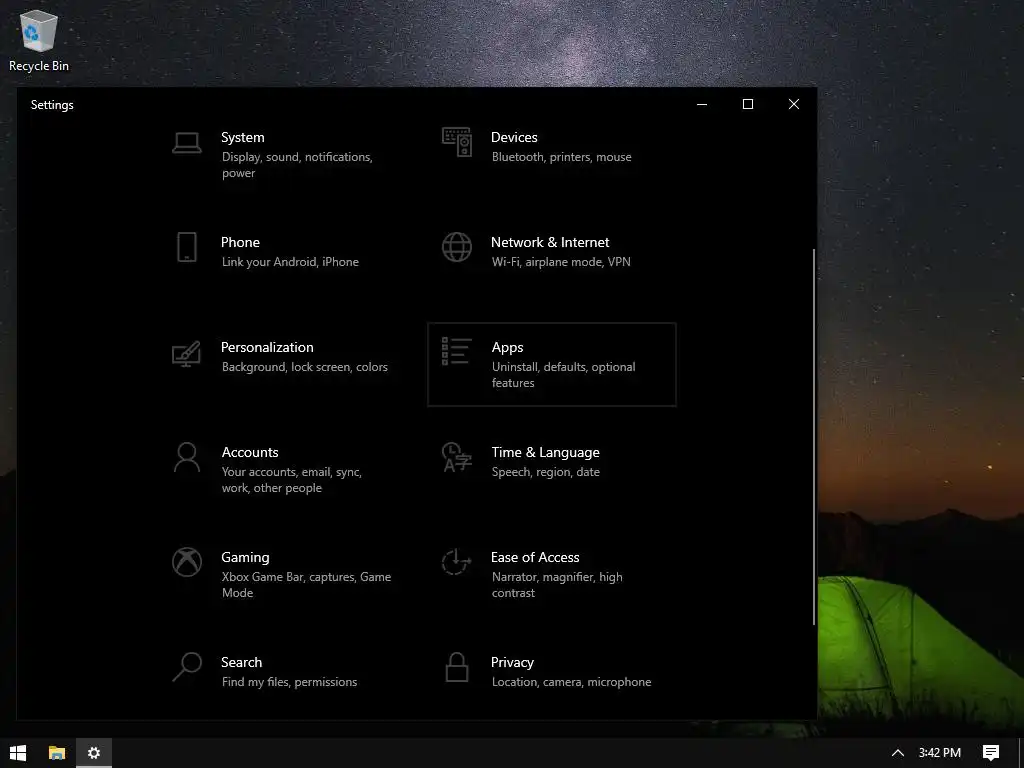The image size is (1024, 768).
Task: Select the Apps list icon
Action: (456, 351)
